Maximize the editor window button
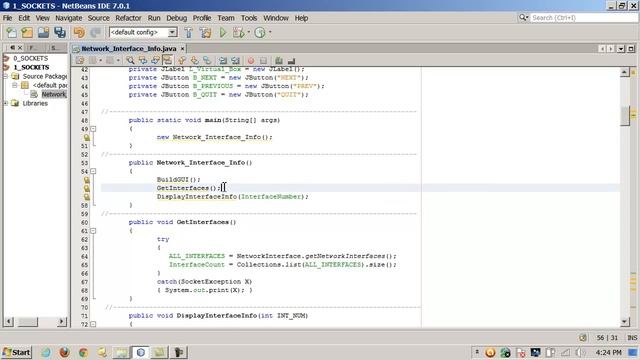The image size is (640, 360). (631, 49)
